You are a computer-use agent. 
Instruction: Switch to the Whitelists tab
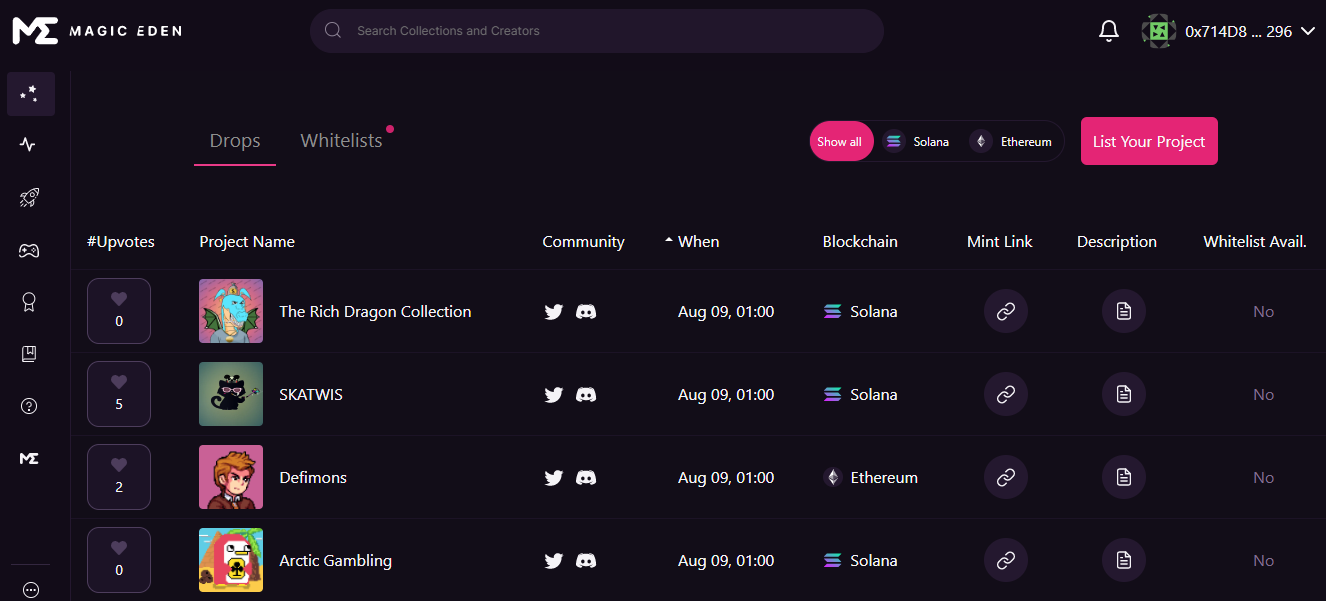click(341, 141)
